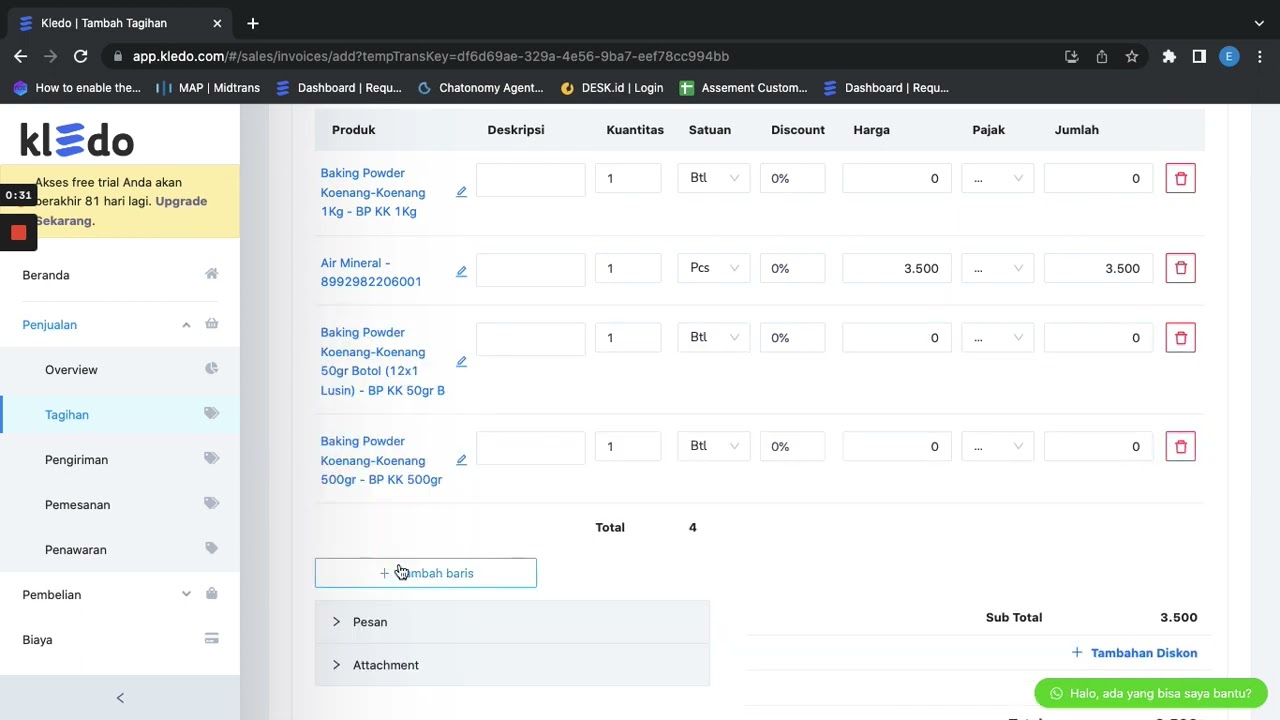Image resolution: width=1280 pixels, height=720 pixels.
Task: Click the Penawaran tag icon
Action: (x=211, y=549)
